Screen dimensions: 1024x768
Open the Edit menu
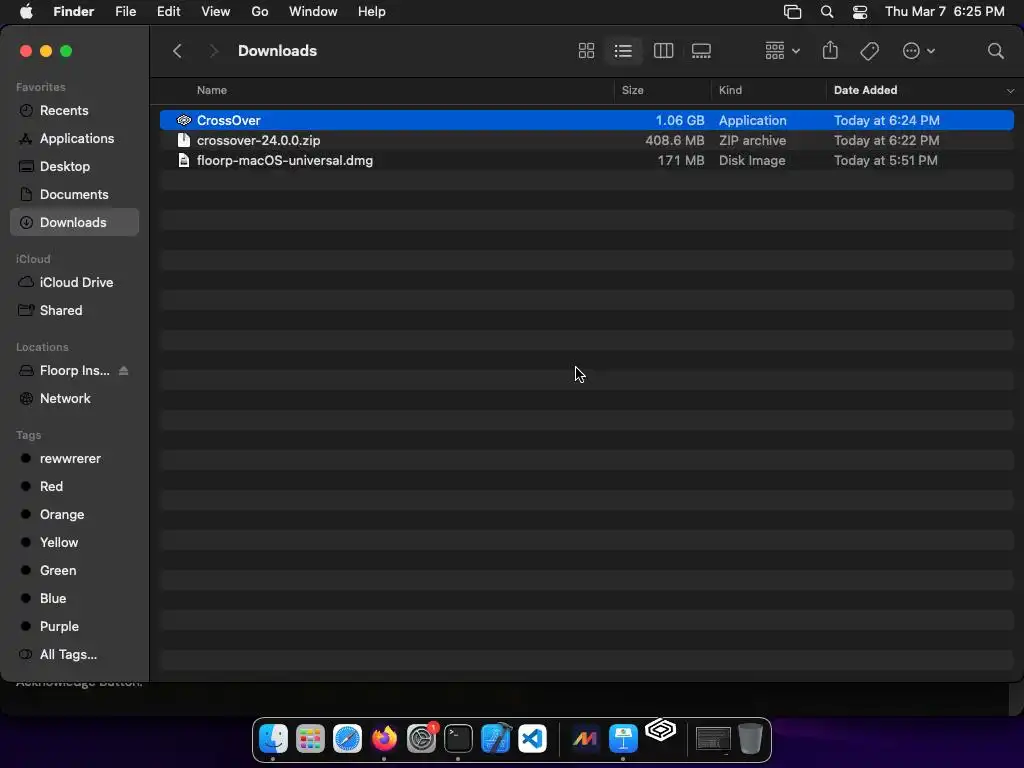[168, 12]
